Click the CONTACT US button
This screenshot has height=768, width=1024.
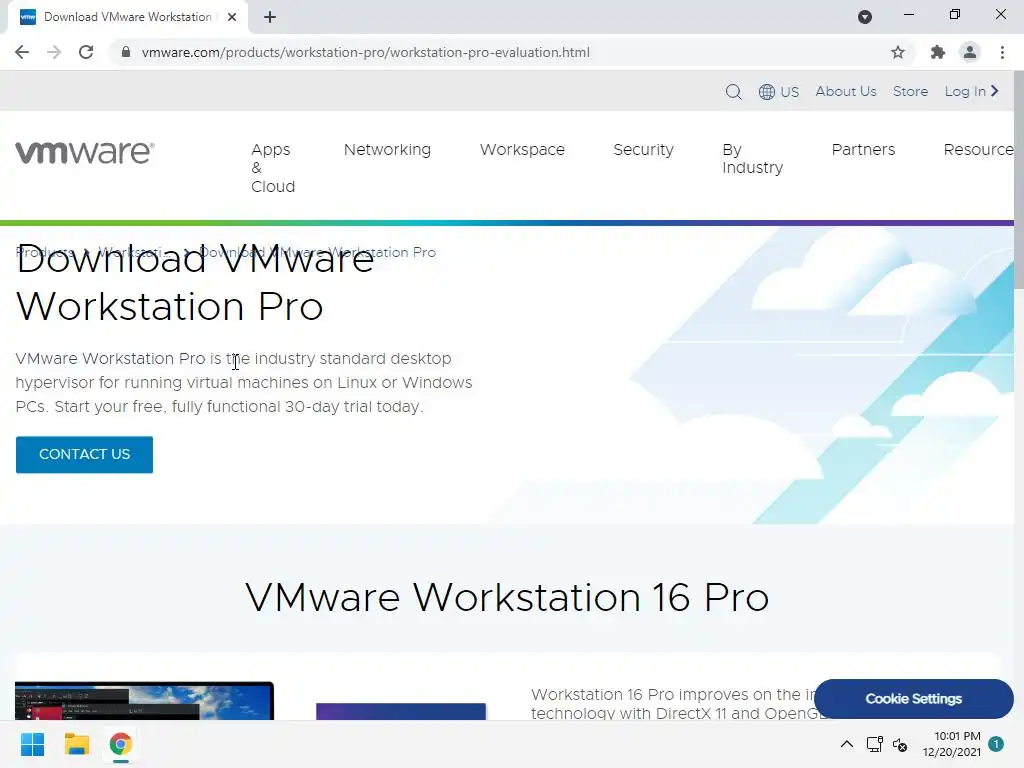[84, 455]
